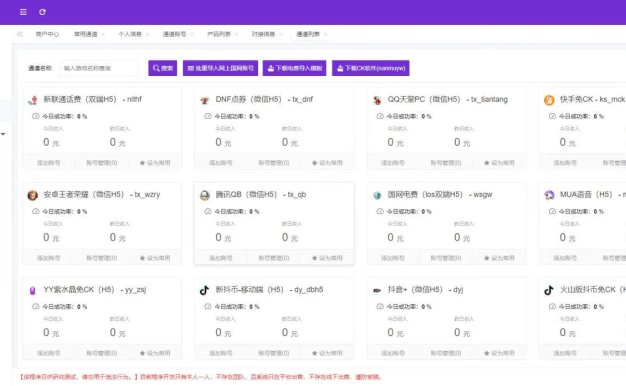Screen dimensions: 626x386
Task: Click the 腾讯QB tx_qb card icon
Action: click(x=205, y=195)
